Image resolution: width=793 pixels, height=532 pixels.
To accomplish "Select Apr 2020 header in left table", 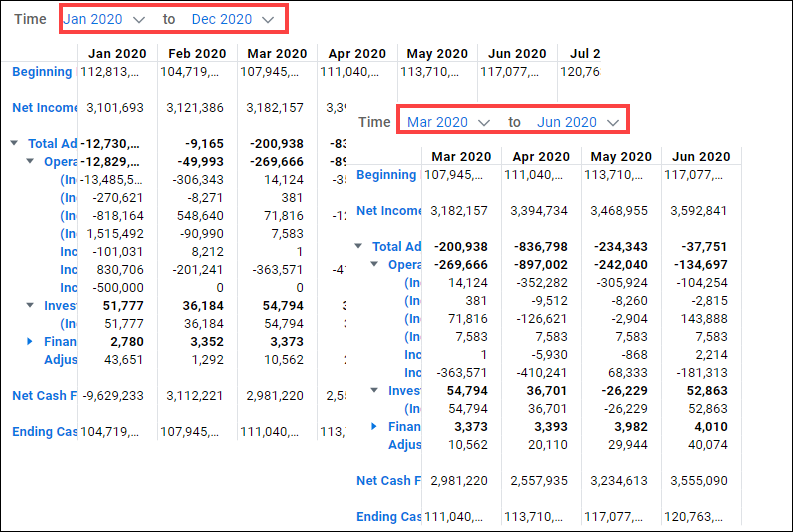I will coord(357,54).
